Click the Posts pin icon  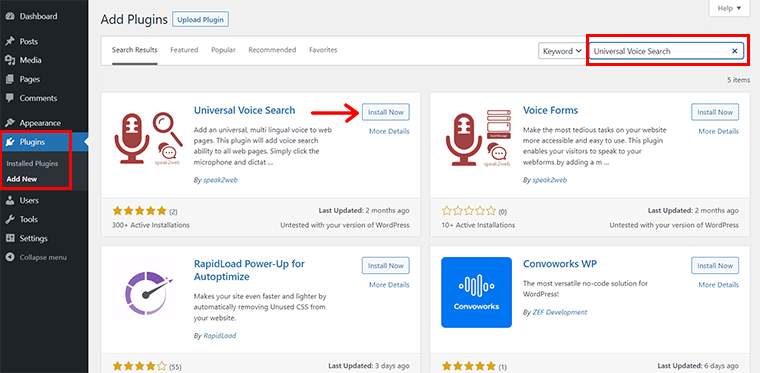pyautogui.click(x=10, y=42)
